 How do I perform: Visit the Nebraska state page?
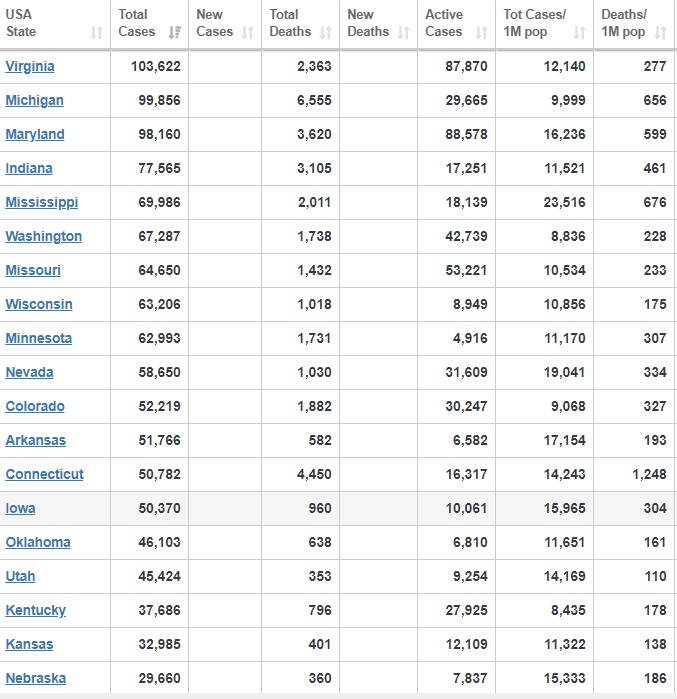click(35, 679)
